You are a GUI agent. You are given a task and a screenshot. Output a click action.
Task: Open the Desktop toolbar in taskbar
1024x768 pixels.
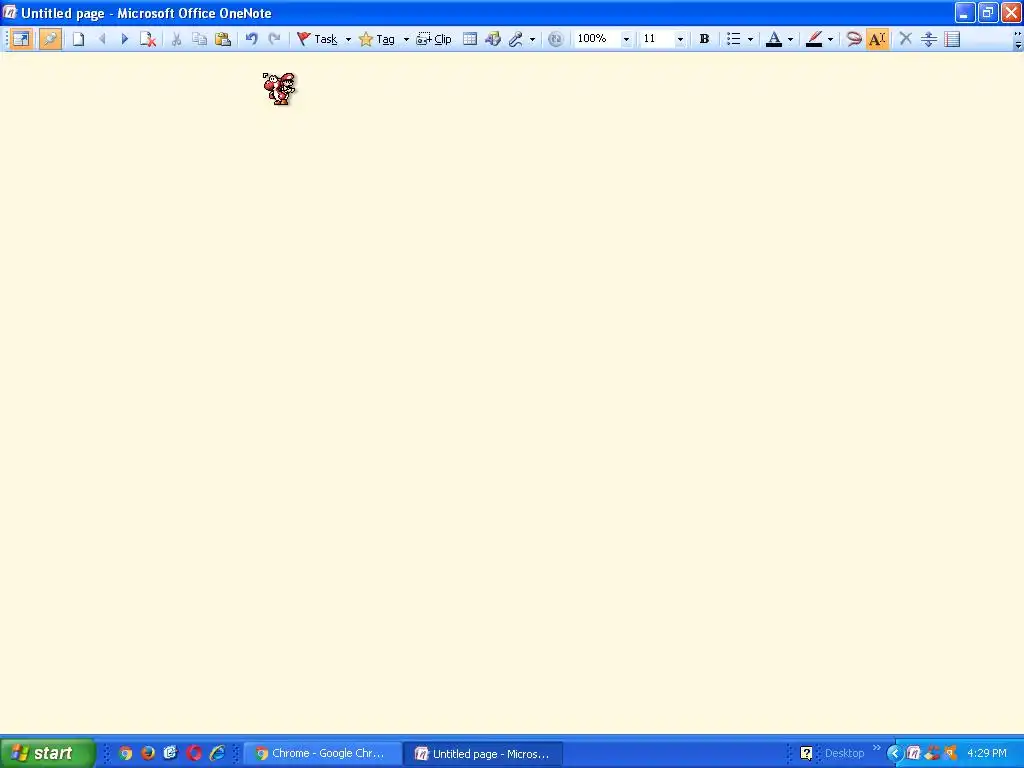pyautogui.click(x=844, y=754)
